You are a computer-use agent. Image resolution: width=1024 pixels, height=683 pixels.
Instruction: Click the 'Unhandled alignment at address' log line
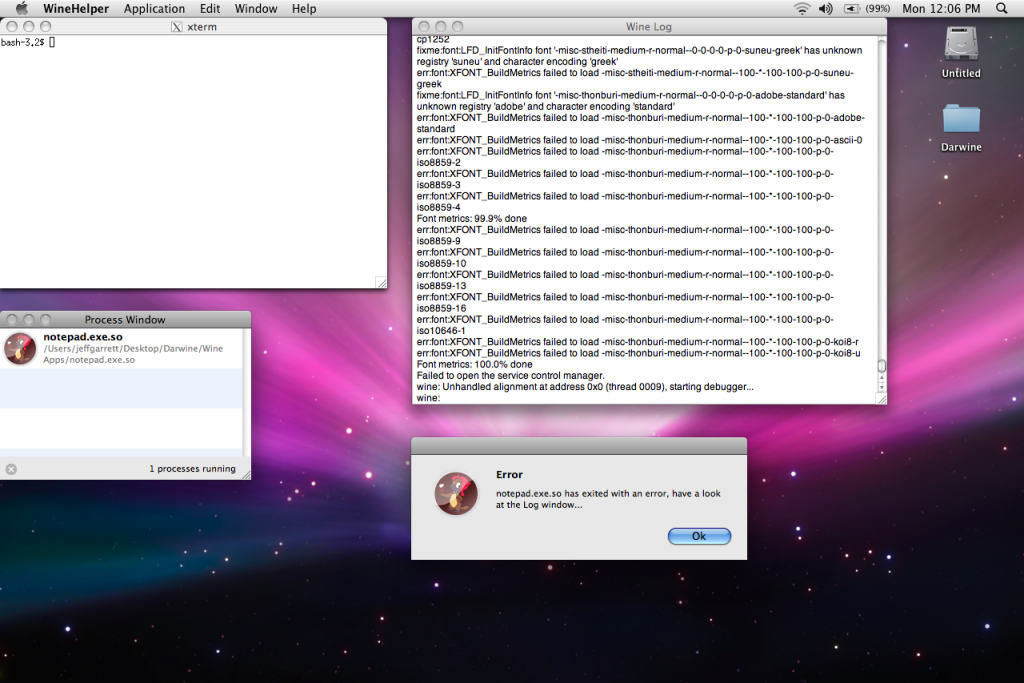pos(585,387)
